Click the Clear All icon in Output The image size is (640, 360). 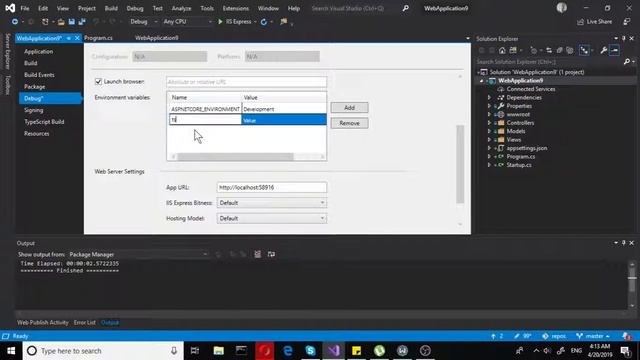258,254
